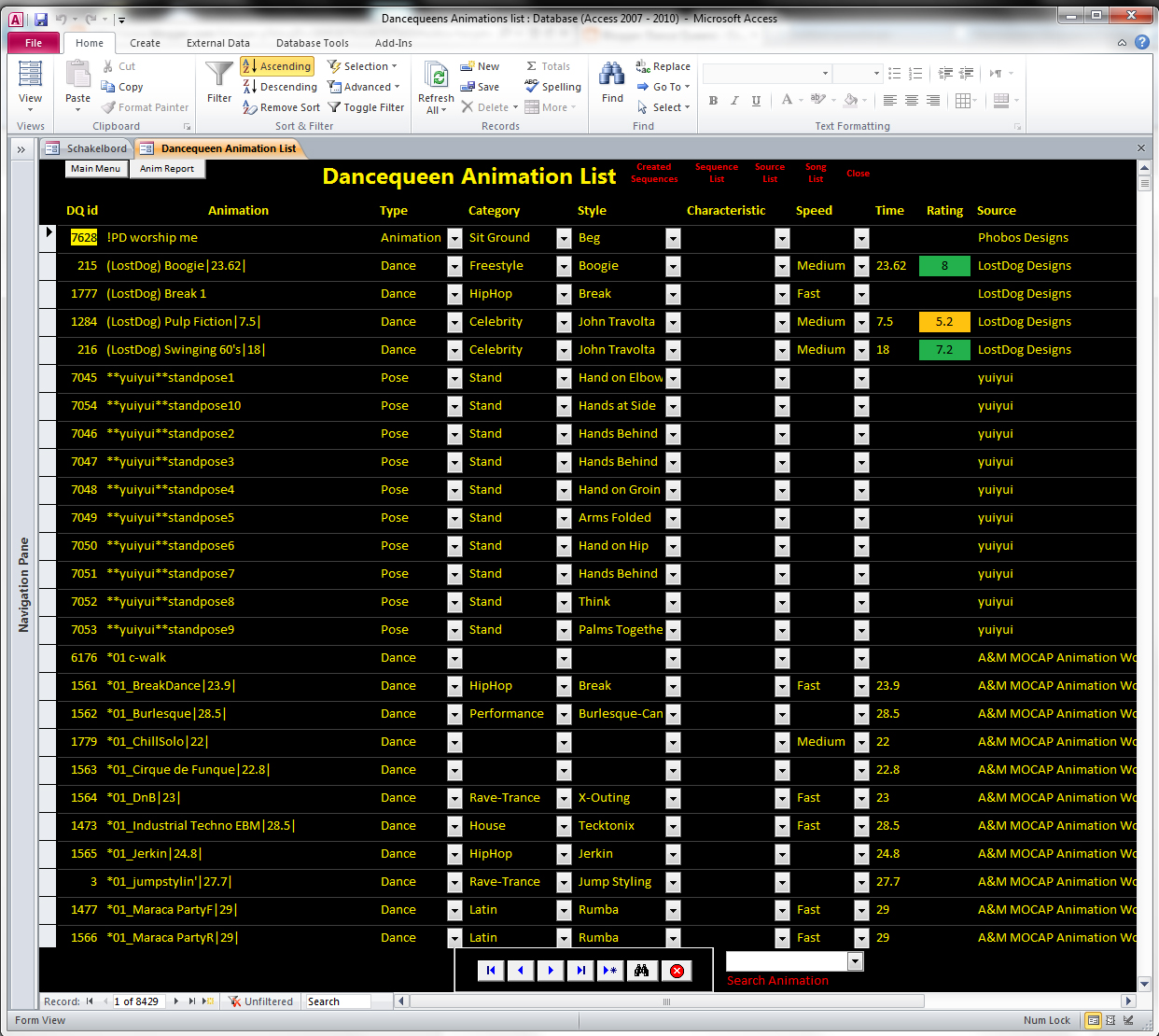Click Unfiltered status indicator
1159x1036 pixels.
[260, 1001]
